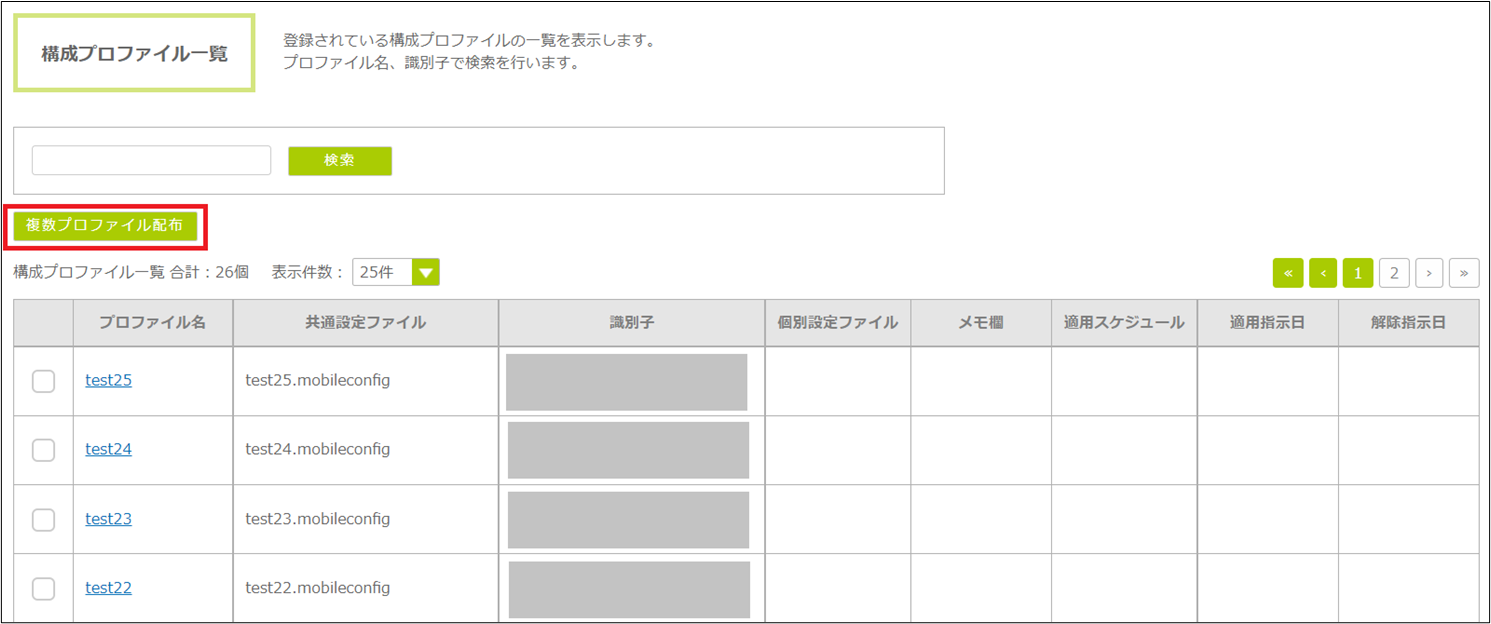Select page 1 in pagination

pyautogui.click(x=1358, y=272)
